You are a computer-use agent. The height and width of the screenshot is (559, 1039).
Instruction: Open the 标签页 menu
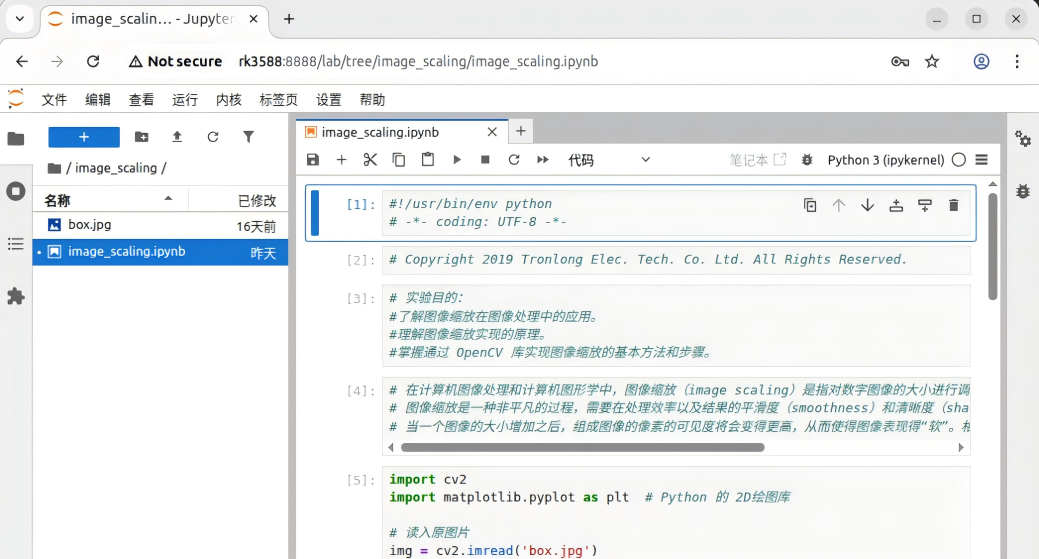click(278, 99)
